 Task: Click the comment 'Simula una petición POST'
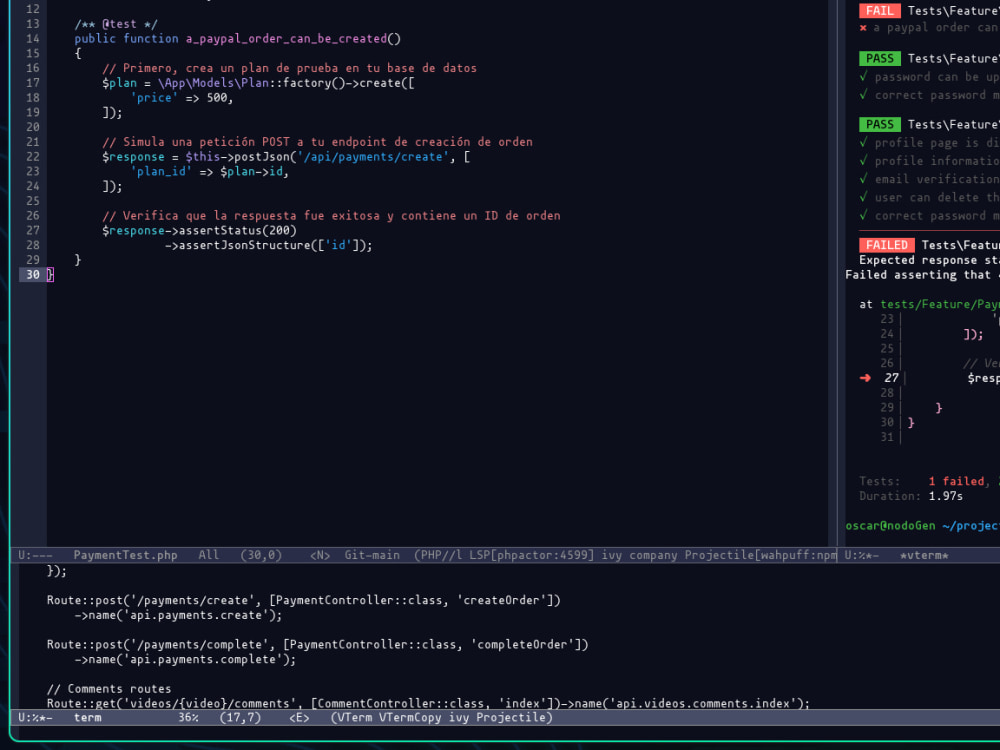318,142
